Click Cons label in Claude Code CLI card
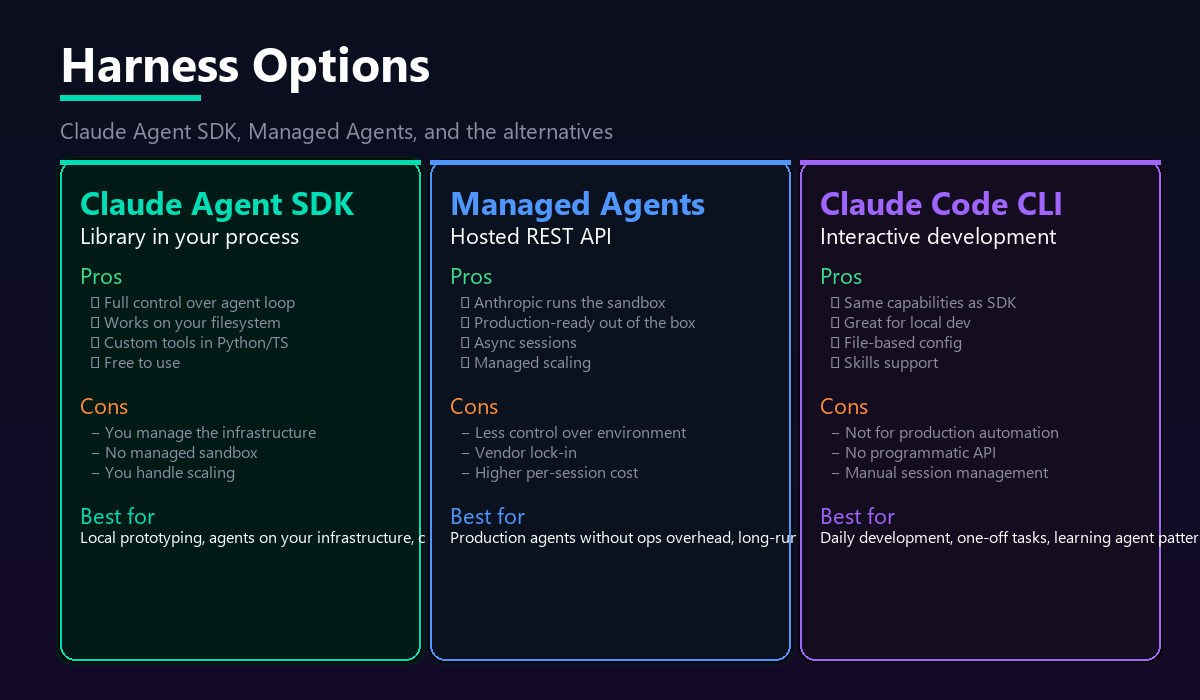 click(844, 407)
